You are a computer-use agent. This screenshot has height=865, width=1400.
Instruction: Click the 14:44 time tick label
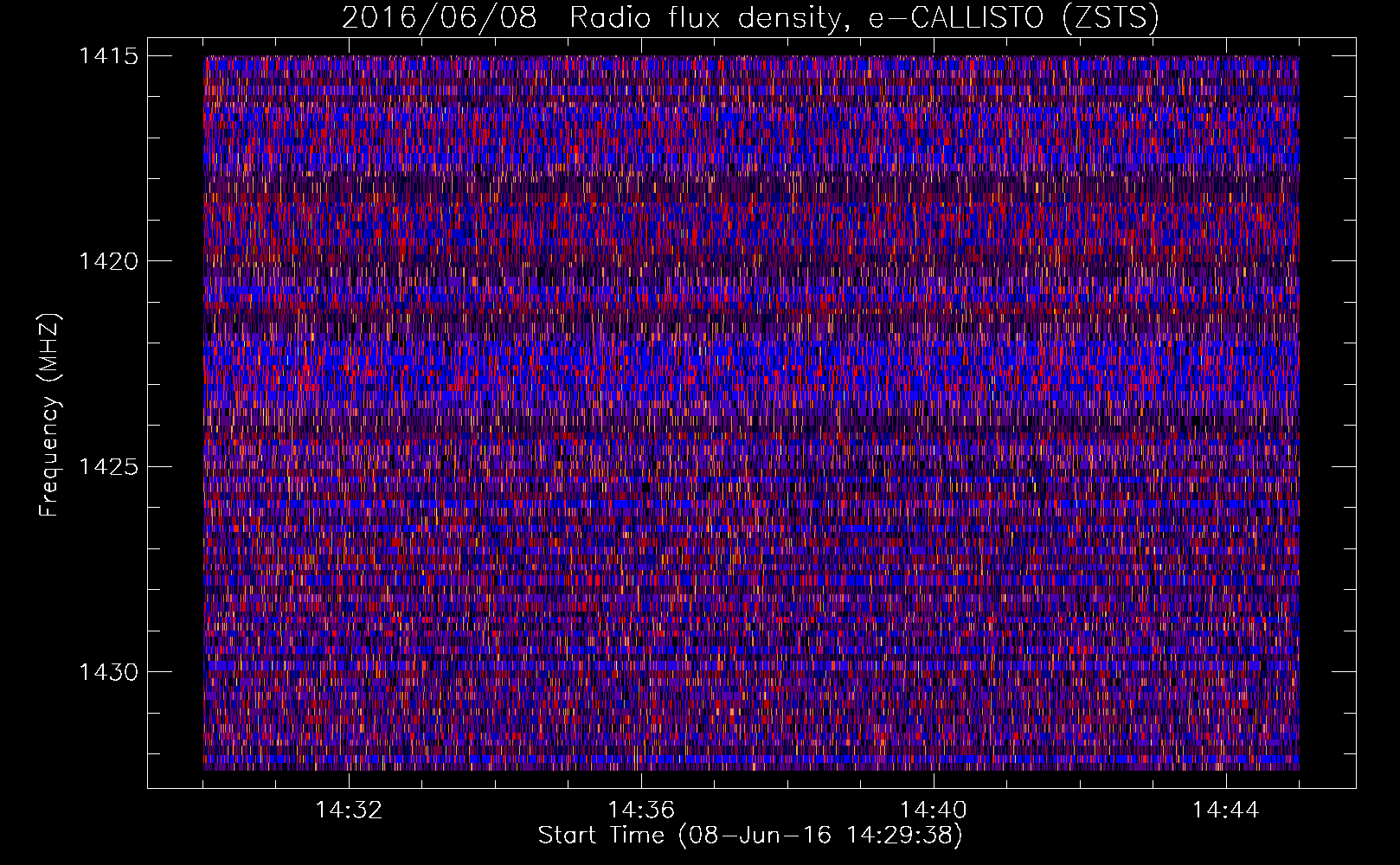(x=1225, y=810)
